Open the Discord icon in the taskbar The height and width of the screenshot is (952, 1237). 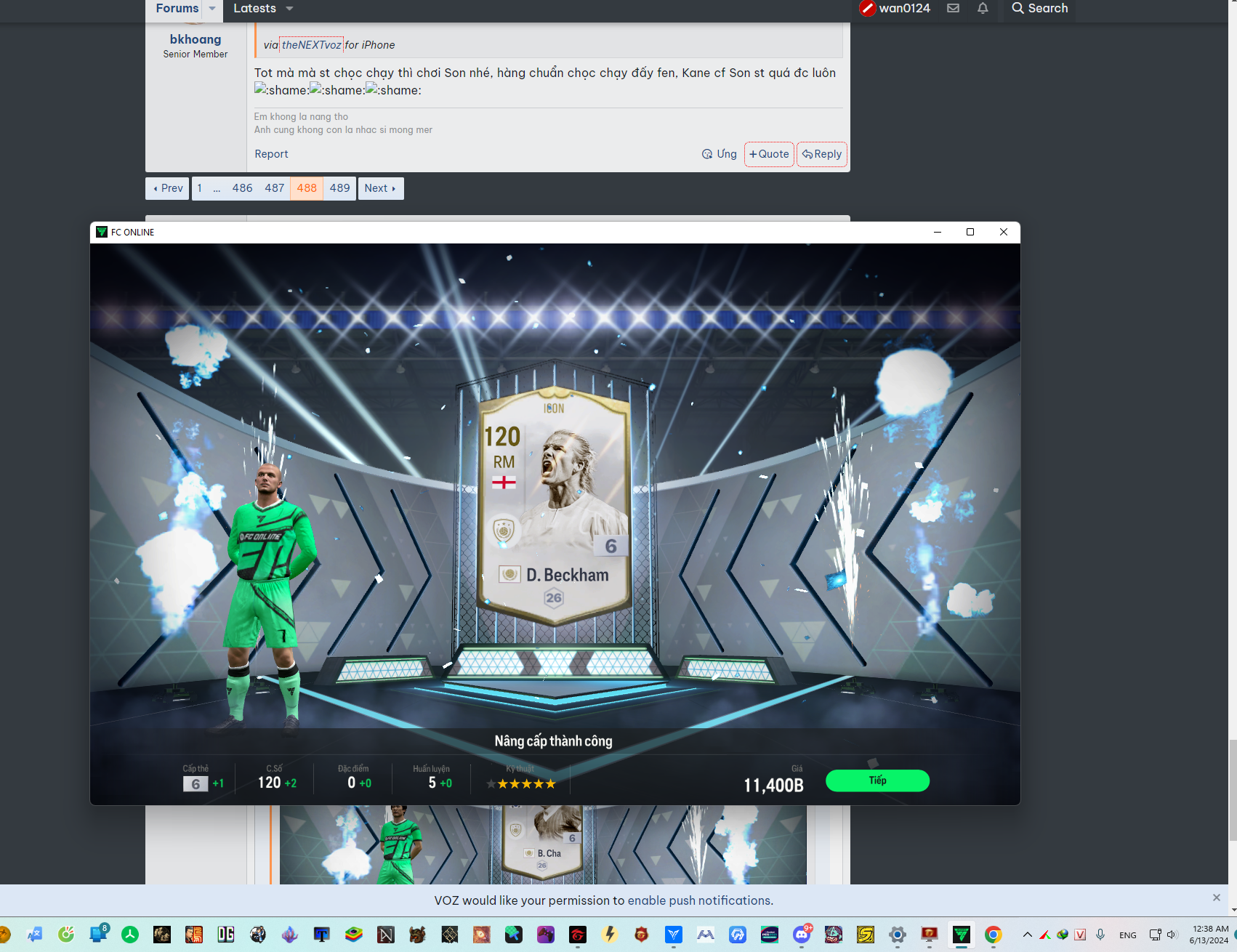click(x=802, y=935)
